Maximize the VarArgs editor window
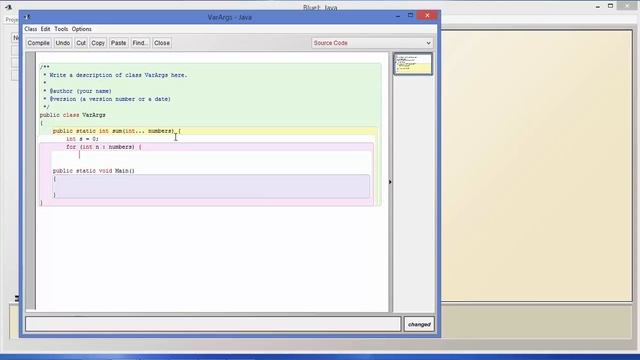The height and width of the screenshot is (360, 640). 410,16
